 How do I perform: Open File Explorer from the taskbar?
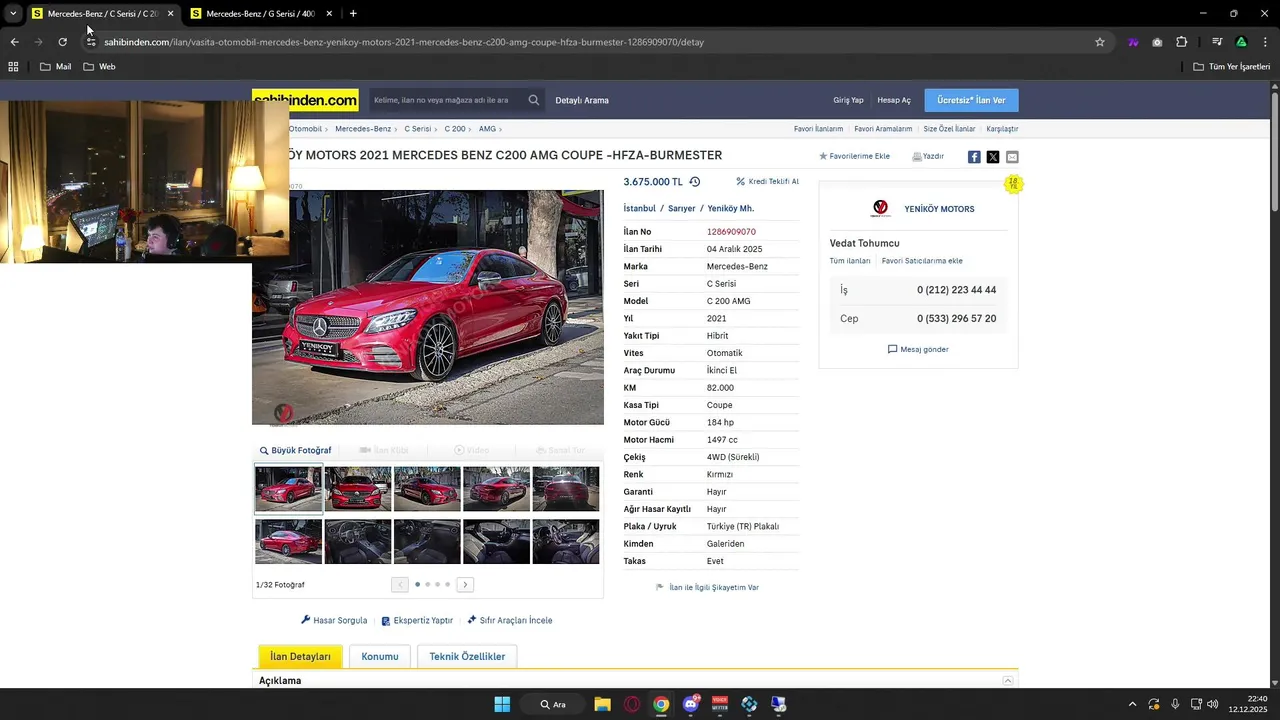[x=602, y=704]
